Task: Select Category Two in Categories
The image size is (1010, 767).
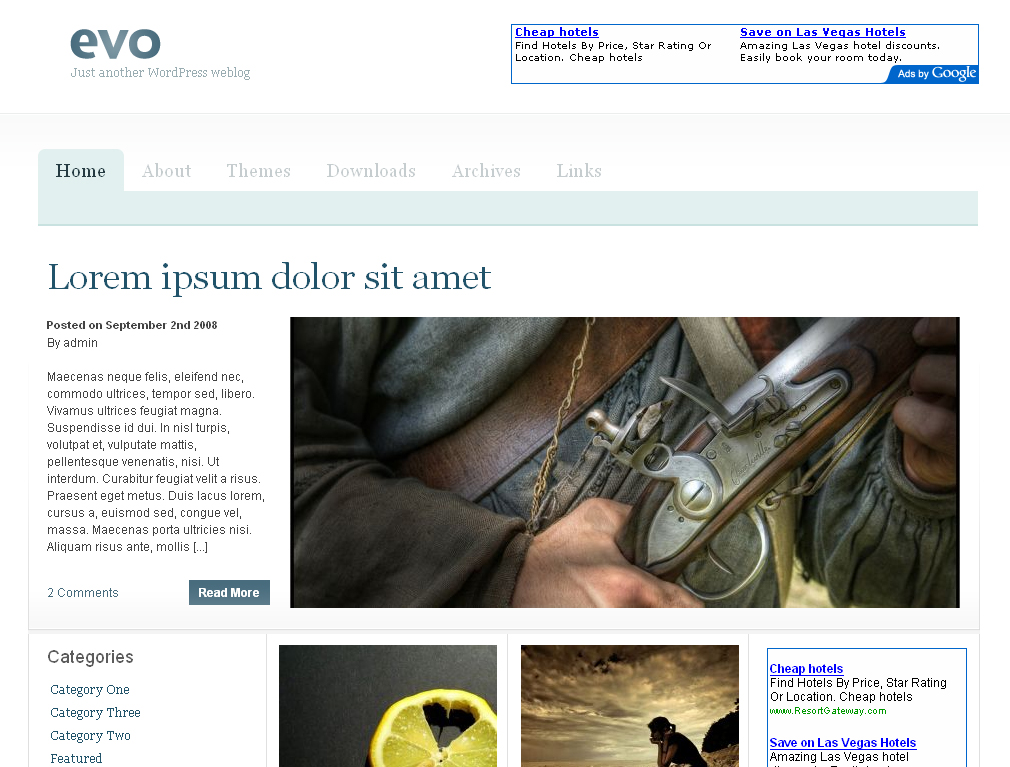Action: (x=90, y=736)
